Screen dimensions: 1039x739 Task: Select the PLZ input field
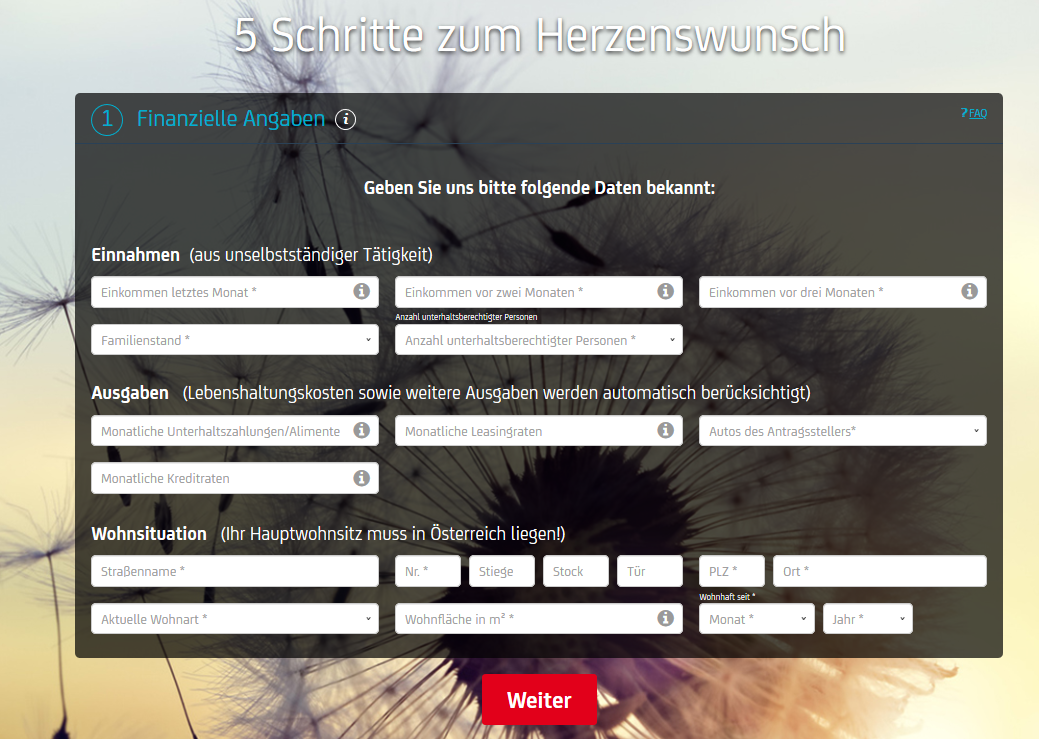pos(730,570)
